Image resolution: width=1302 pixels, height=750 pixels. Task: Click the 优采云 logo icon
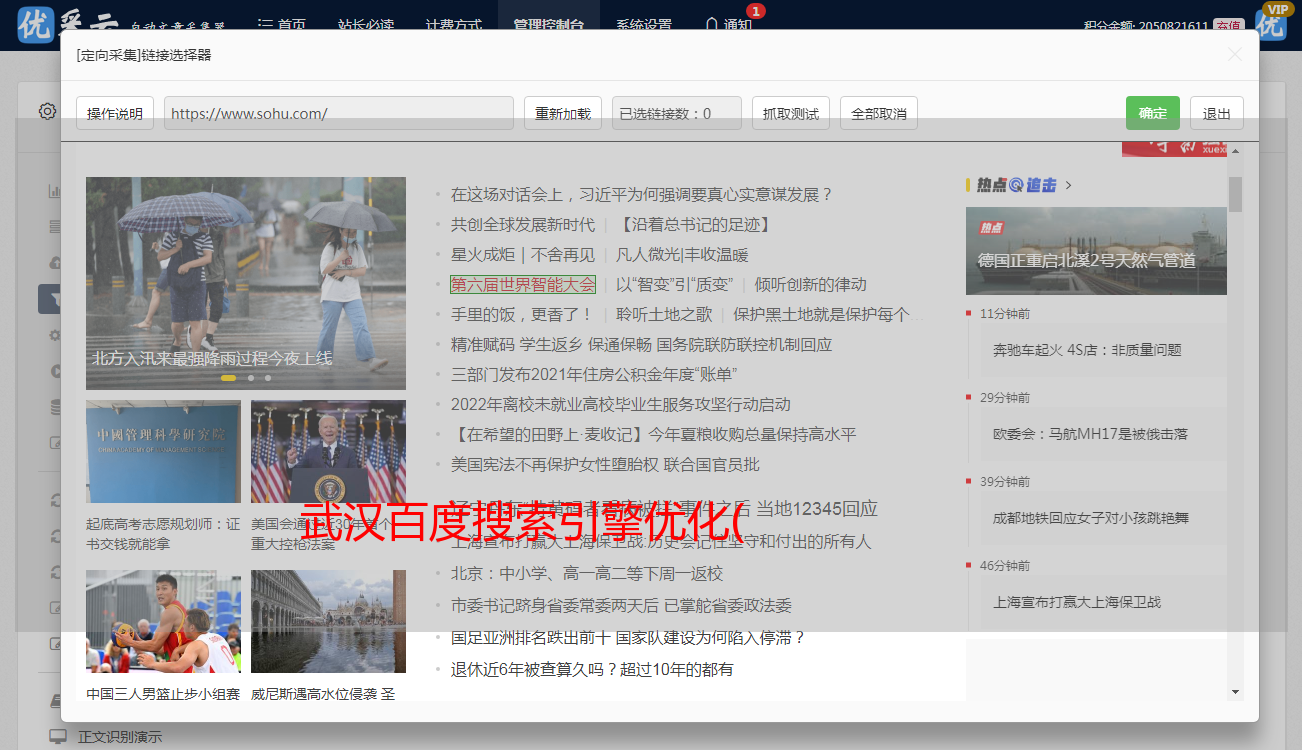click(36, 24)
